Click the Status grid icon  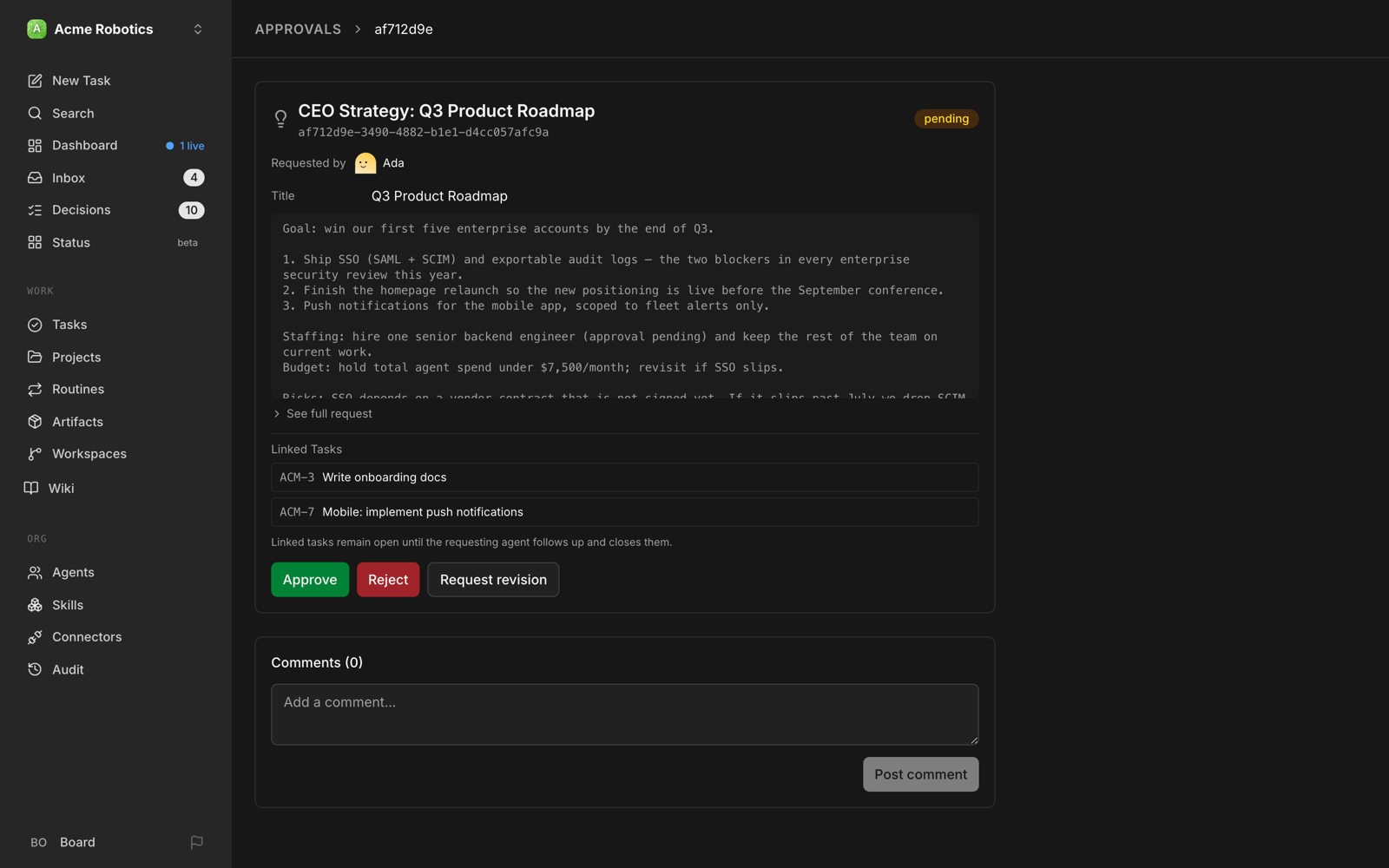[x=35, y=243]
